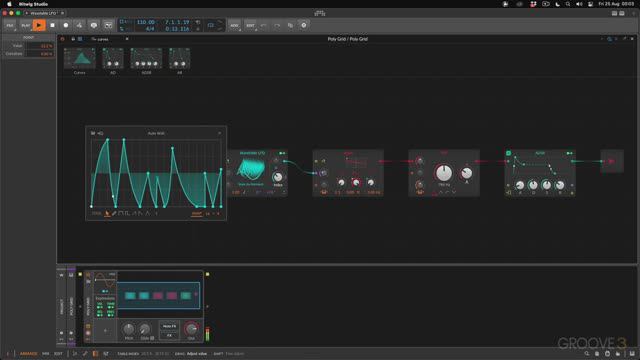Click the Redo arrow icon

[x=277, y=25]
